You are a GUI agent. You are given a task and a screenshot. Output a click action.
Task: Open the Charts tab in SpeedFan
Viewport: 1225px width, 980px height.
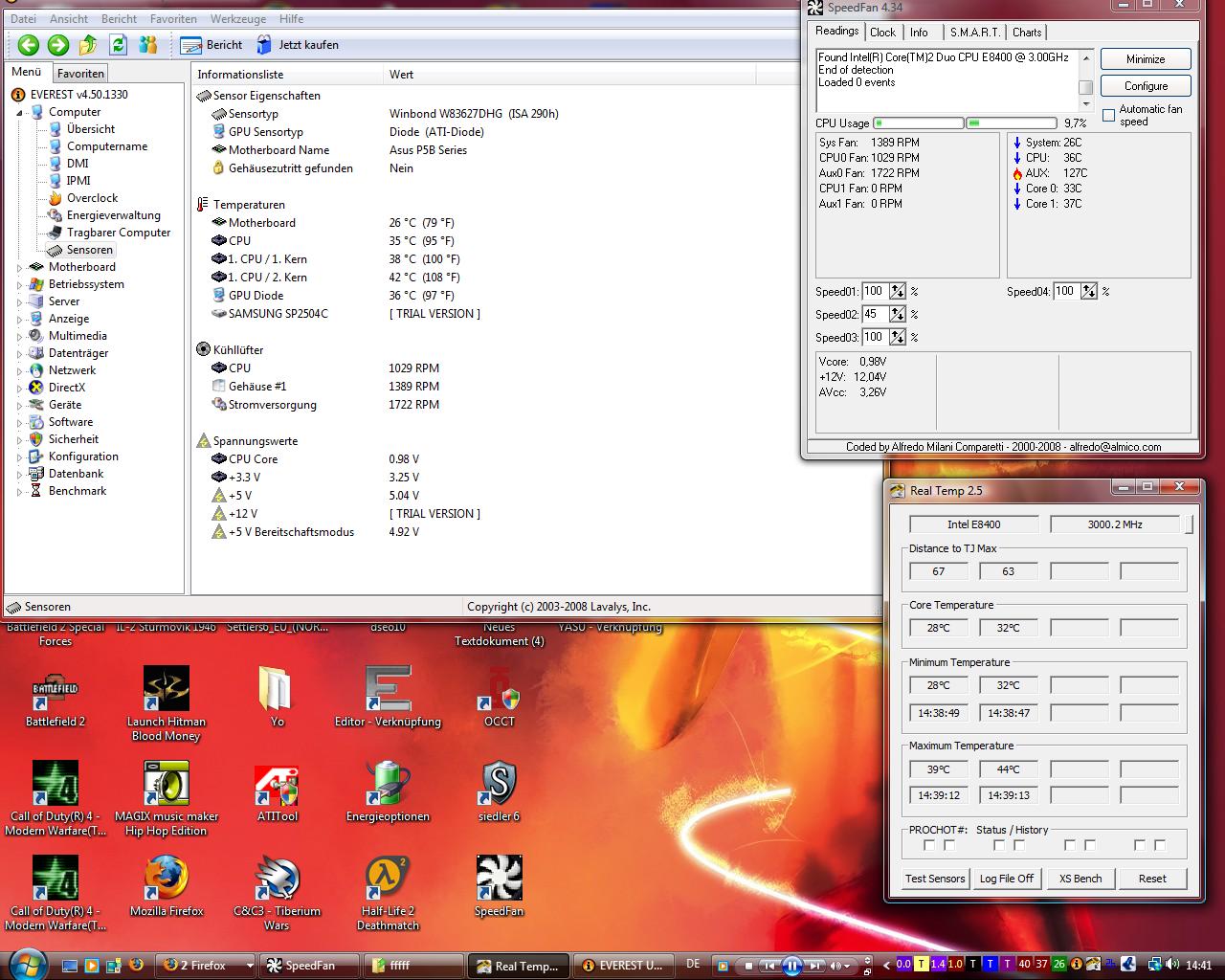pos(1027,33)
